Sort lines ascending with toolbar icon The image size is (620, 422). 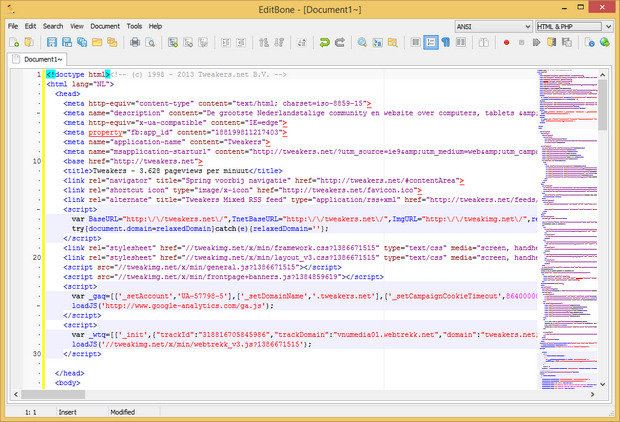pyautogui.click(x=264, y=42)
